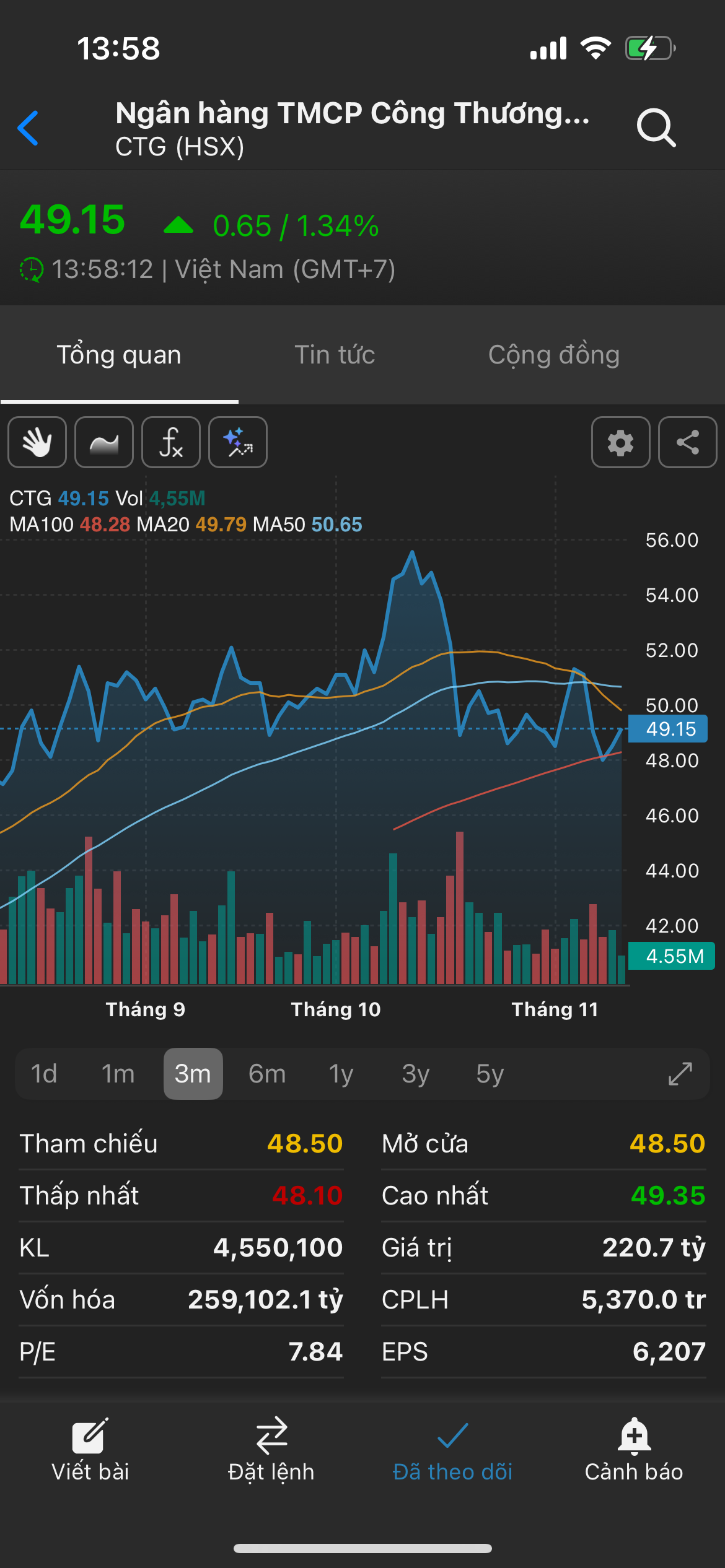Change chart type with area chart icon
This screenshot has height=1568, width=725.
tap(104, 442)
